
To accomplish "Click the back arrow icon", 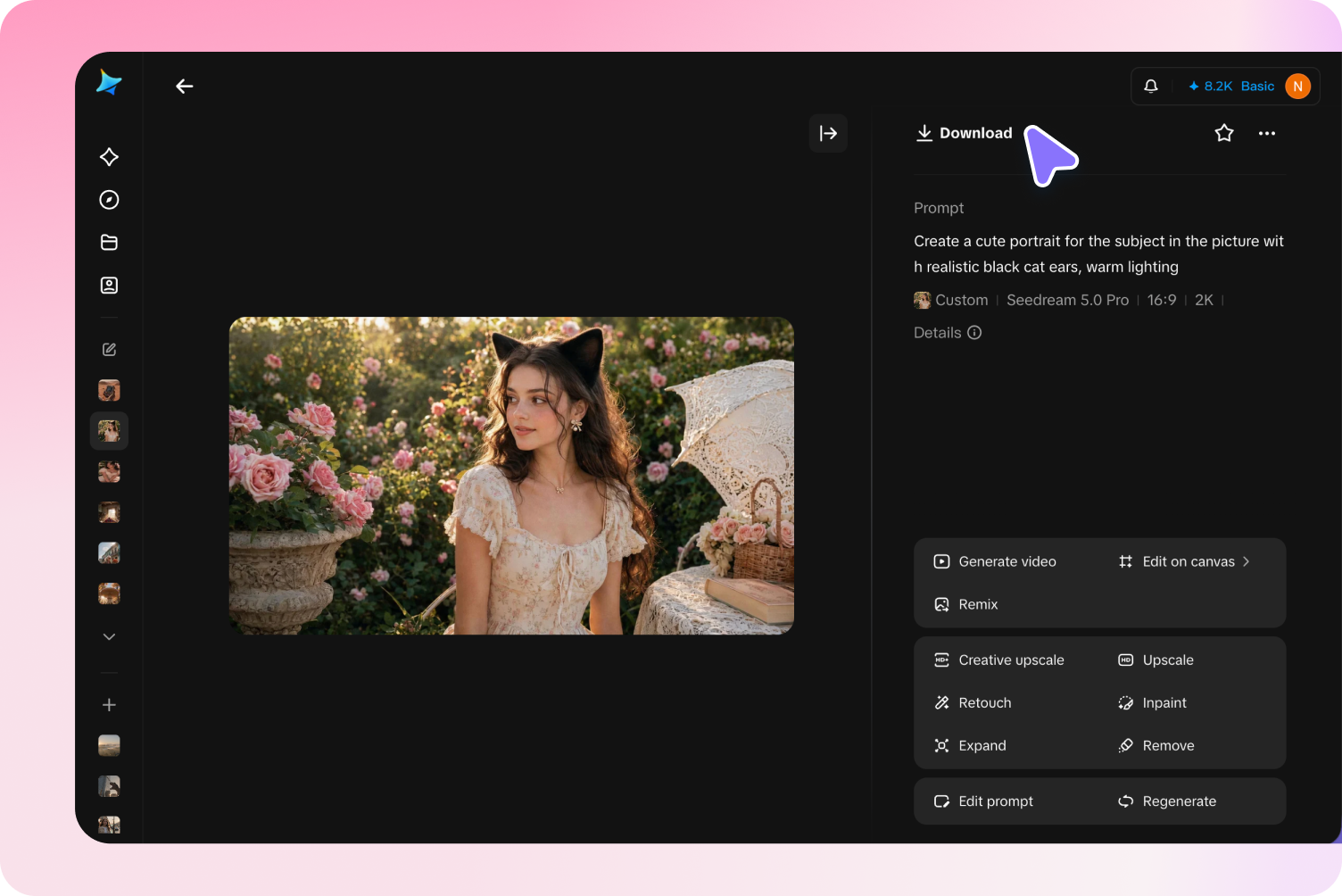I will [x=185, y=86].
